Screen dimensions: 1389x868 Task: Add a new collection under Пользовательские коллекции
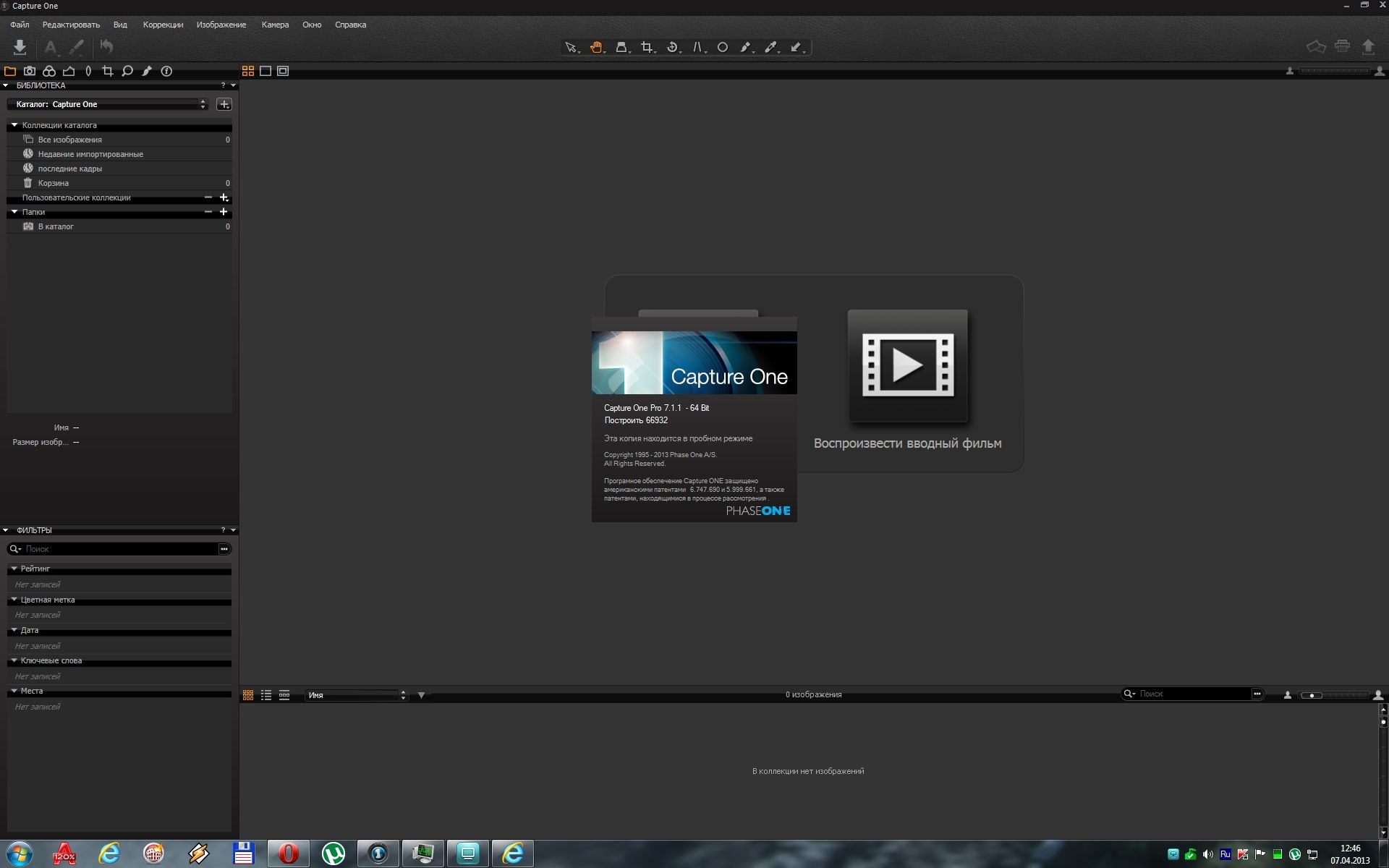coord(224,197)
